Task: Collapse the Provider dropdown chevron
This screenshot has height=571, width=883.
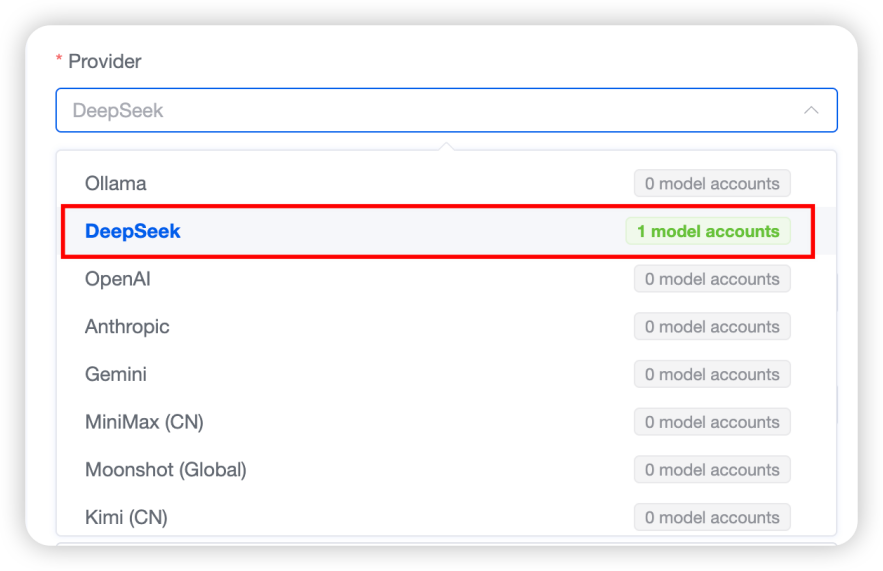Action: [811, 110]
